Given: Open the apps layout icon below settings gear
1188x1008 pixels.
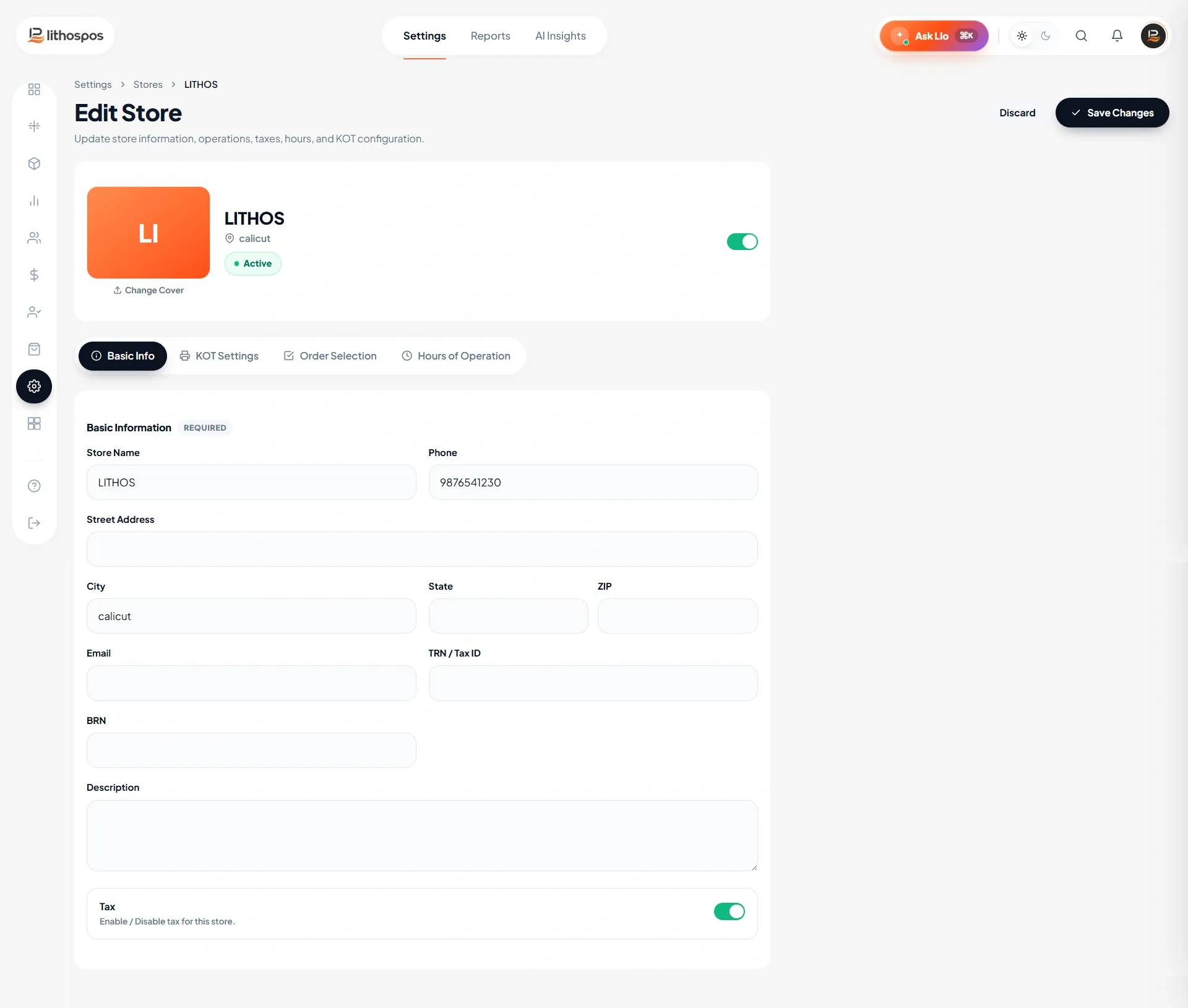Looking at the screenshot, I should [x=34, y=423].
